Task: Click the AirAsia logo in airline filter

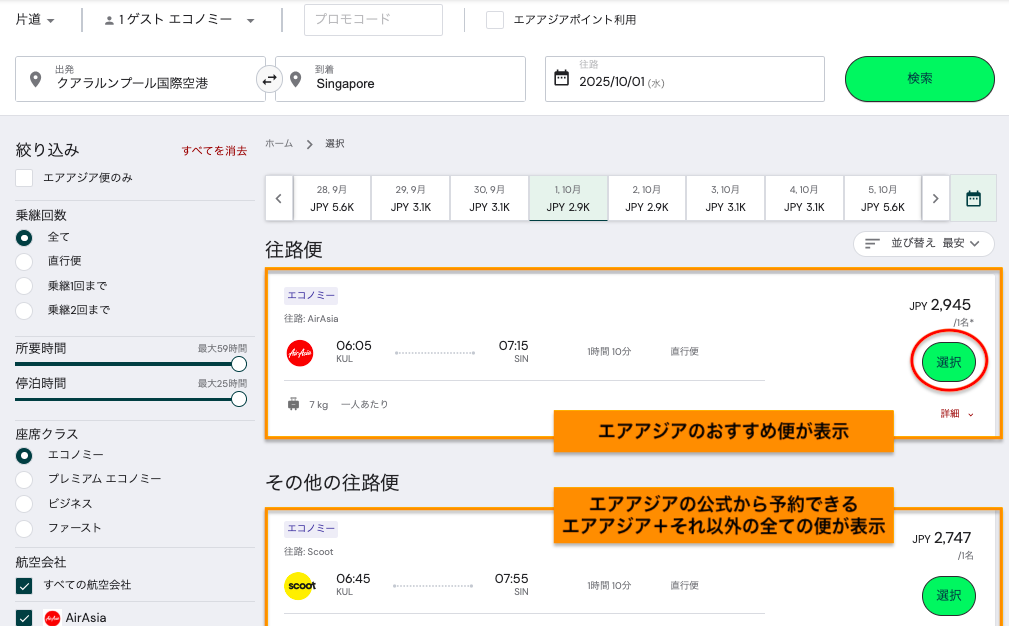Action: click(x=53, y=618)
